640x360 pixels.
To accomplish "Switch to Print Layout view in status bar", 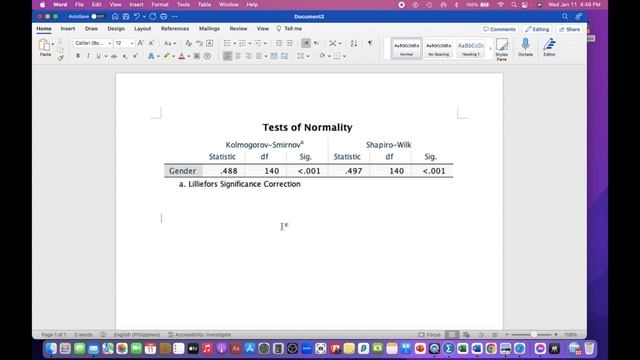I will (451, 335).
